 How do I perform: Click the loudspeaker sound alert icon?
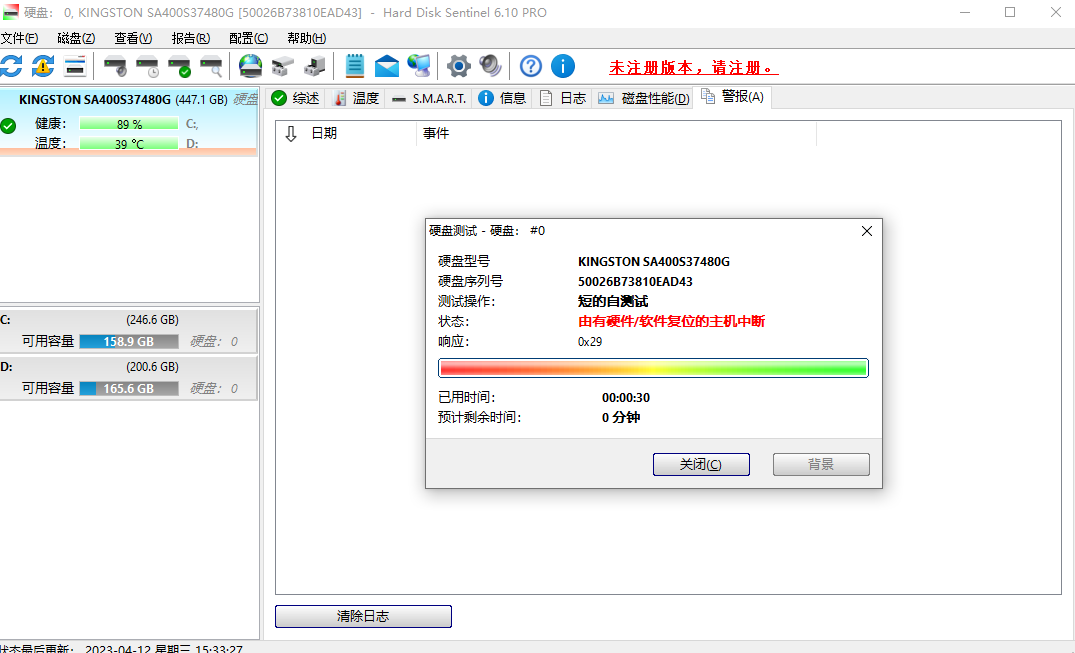(490, 66)
